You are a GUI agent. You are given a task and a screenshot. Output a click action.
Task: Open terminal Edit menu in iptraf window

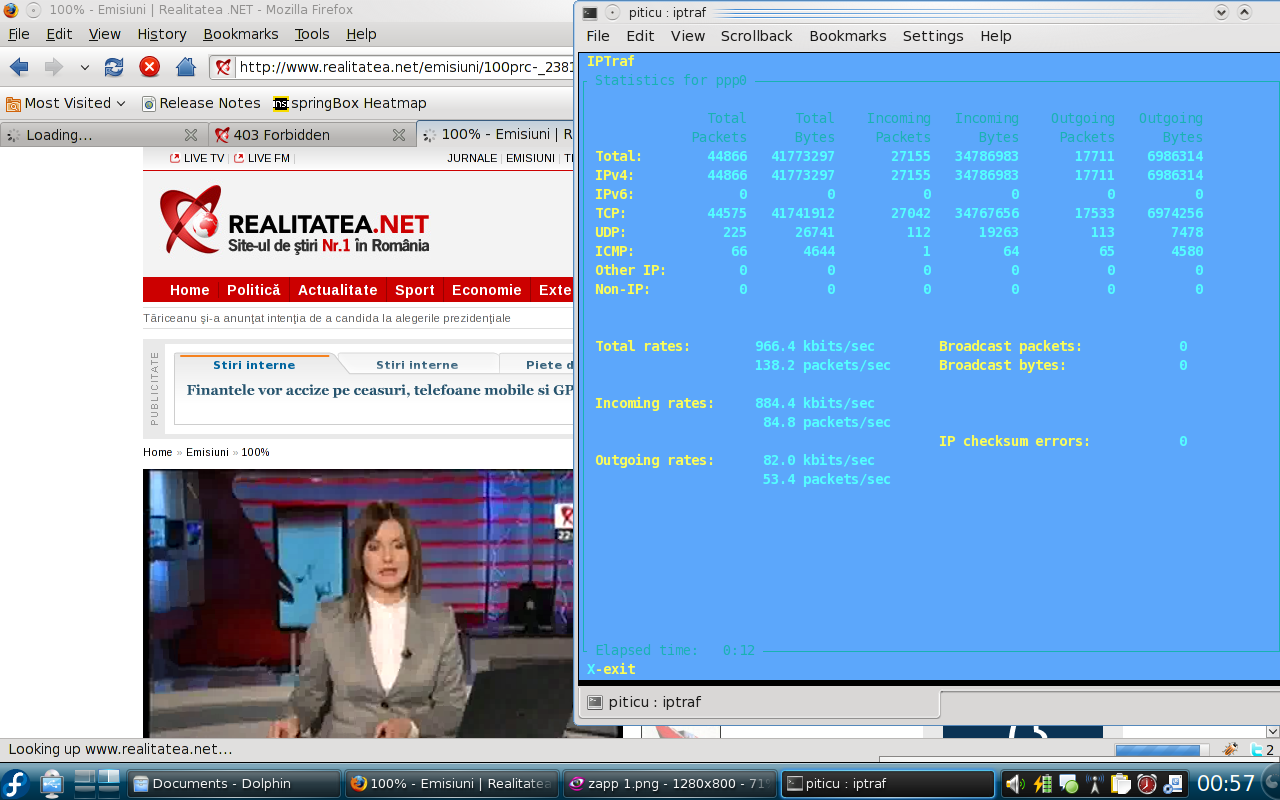coord(640,36)
